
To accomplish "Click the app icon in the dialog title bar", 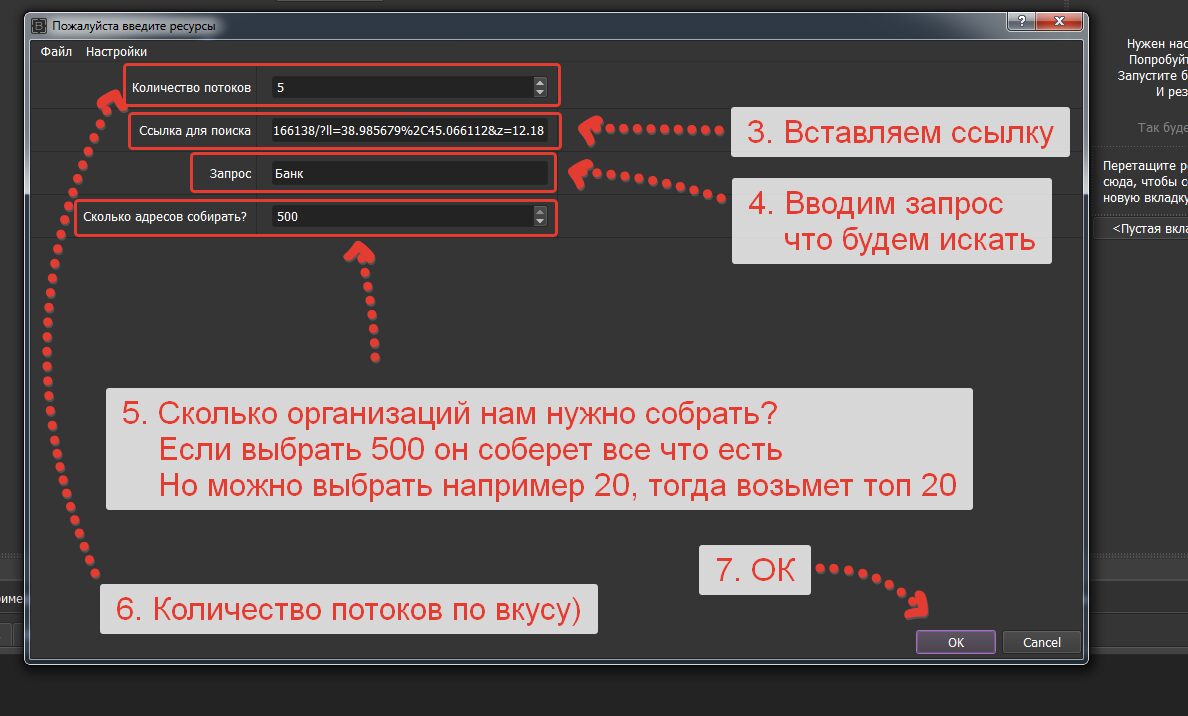I will click(39, 25).
